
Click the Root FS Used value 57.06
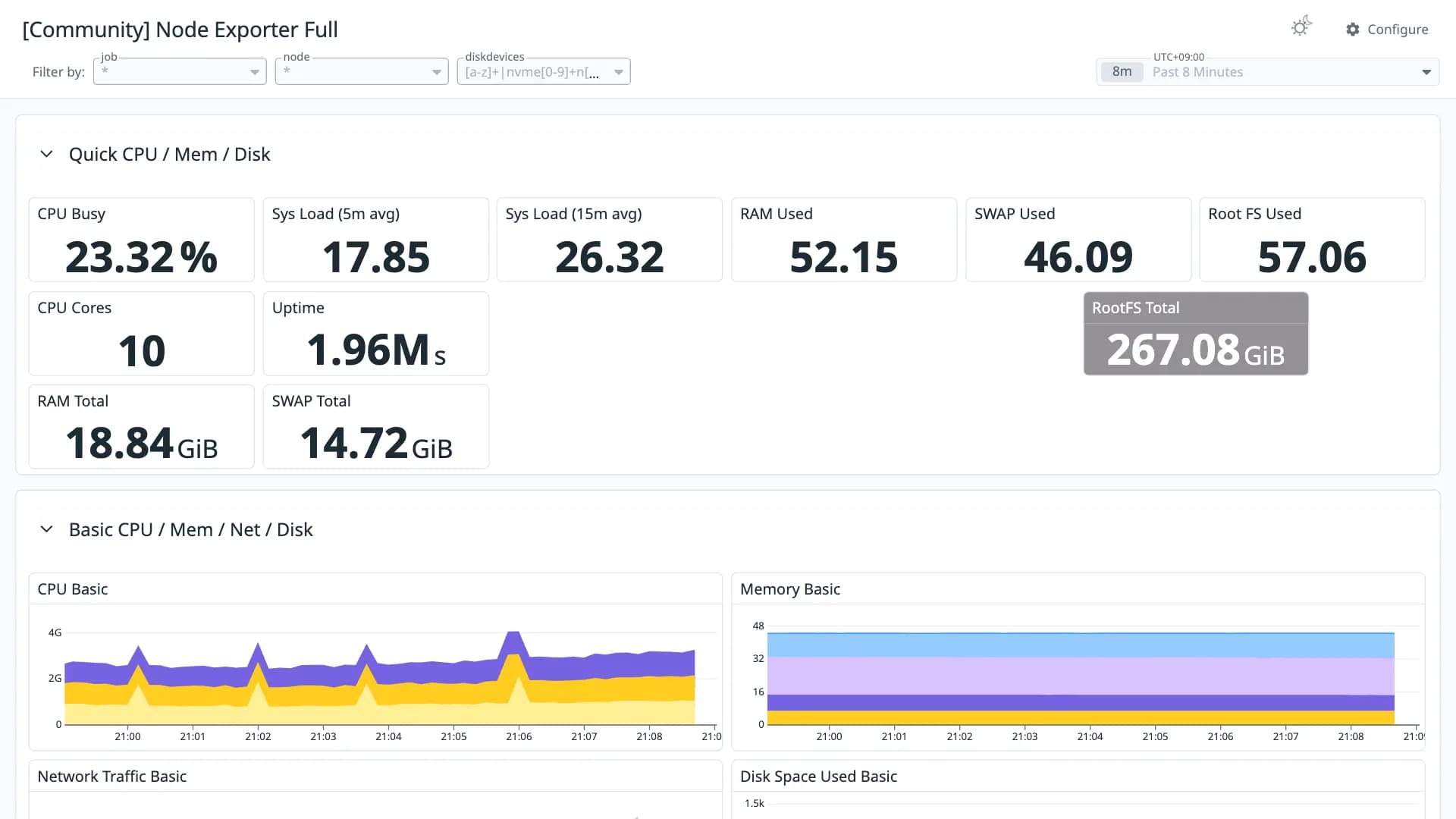(x=1312, y=257)
